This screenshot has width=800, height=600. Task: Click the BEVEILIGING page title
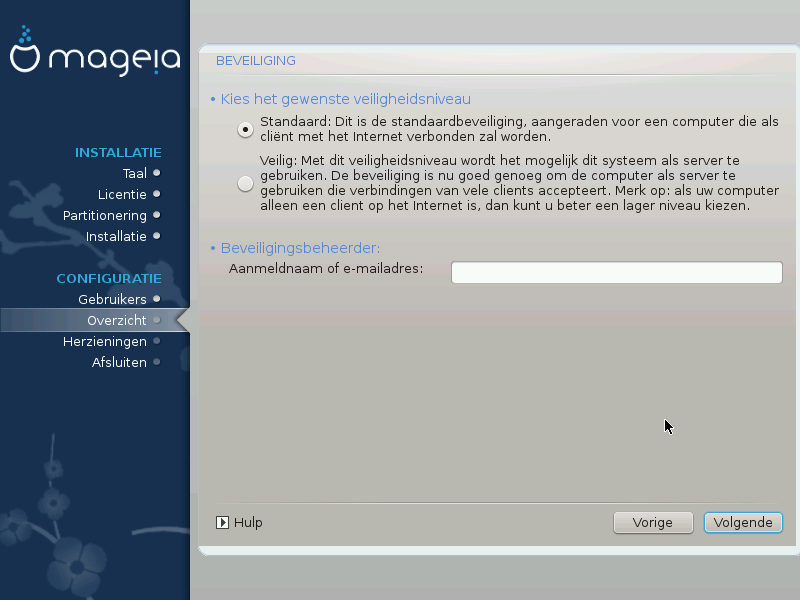click(256, 60)
